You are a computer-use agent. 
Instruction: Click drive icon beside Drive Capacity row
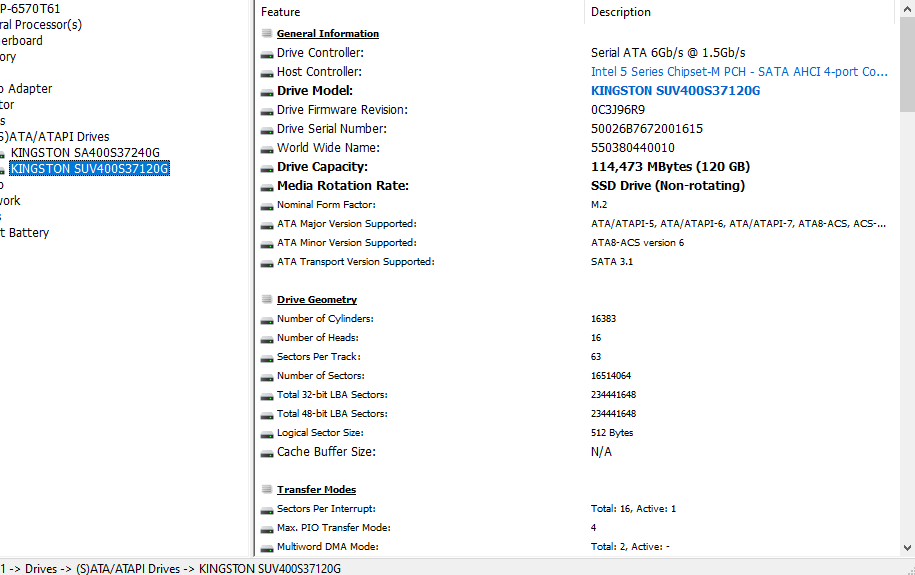click(x=267, y=168)
